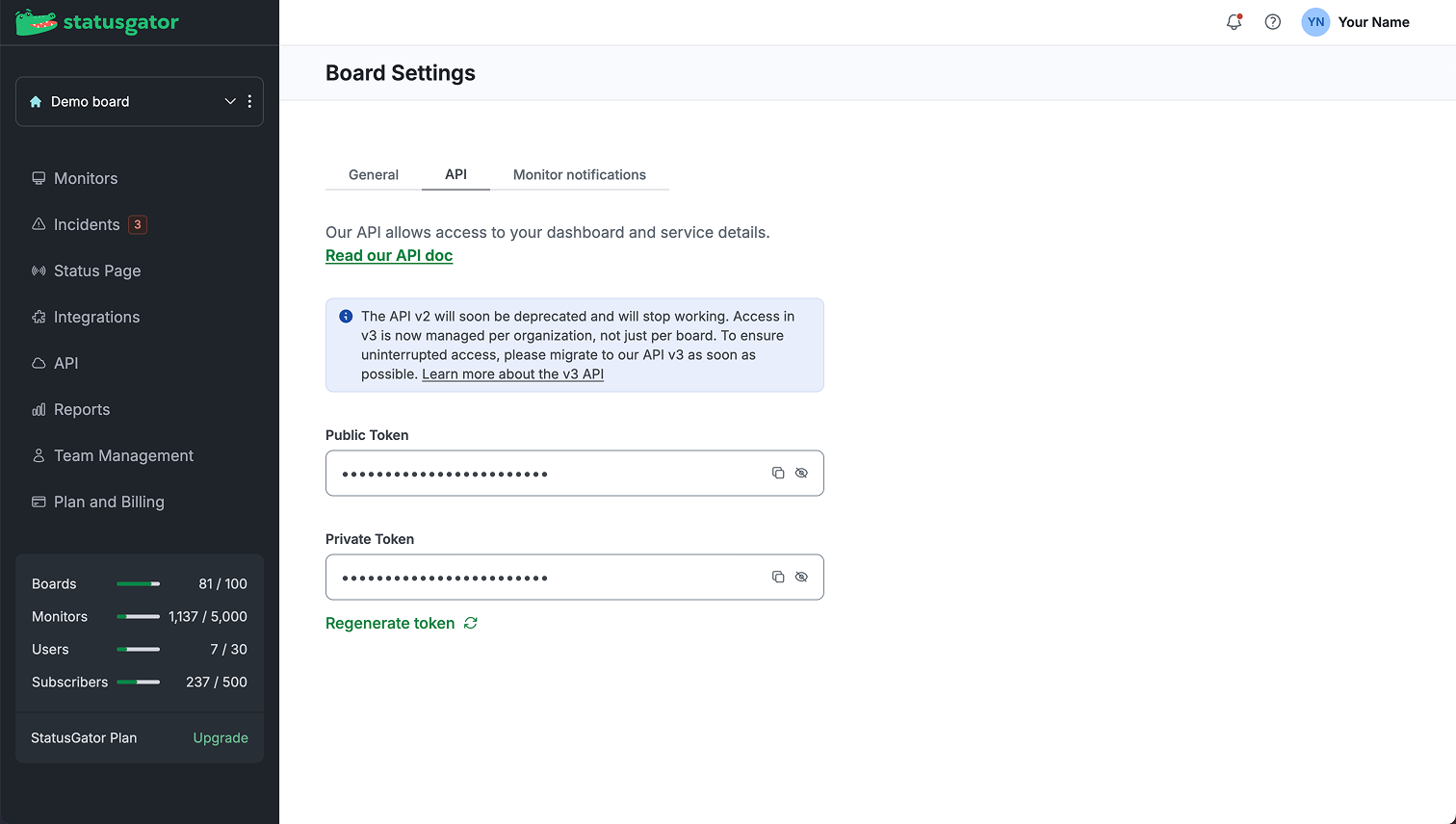Copy the Public Token to clipboard
This screenshot has height=824, width=1456.
[x=778, y=474]
